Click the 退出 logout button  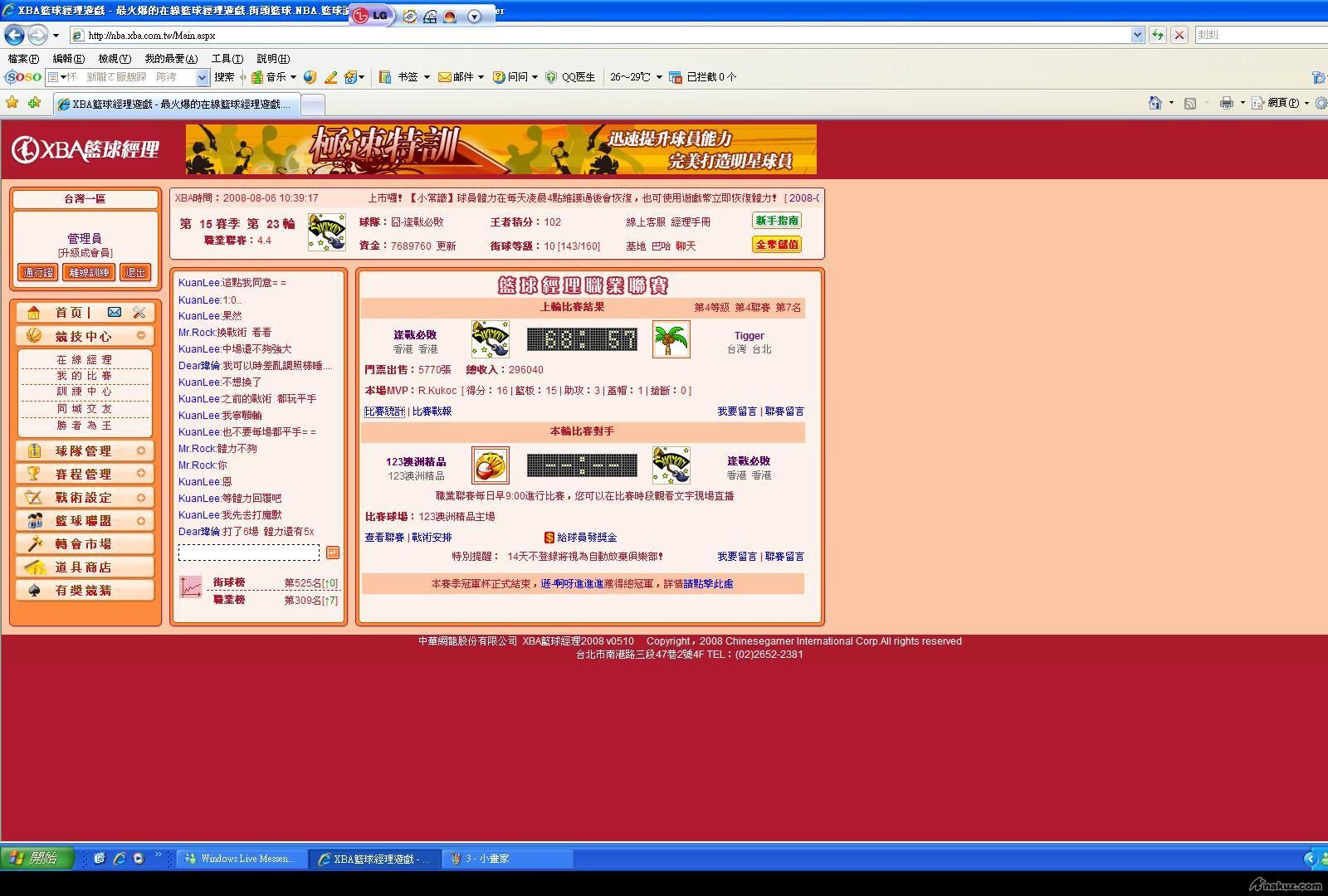point(135,272)
